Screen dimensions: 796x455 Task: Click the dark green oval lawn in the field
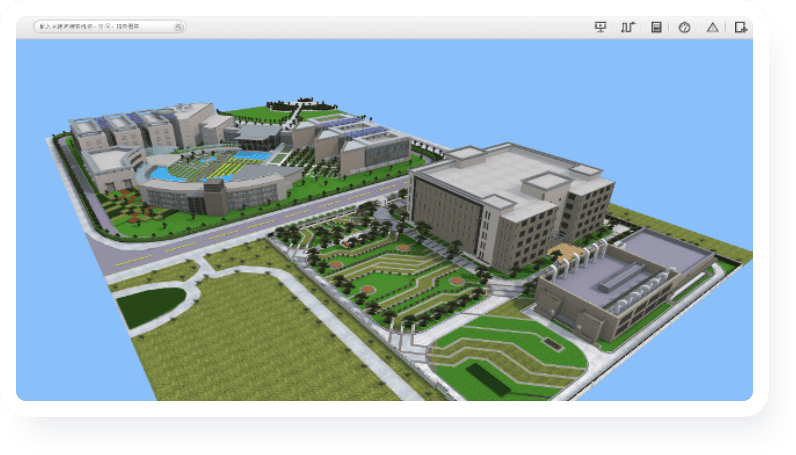tap(151, 306)
